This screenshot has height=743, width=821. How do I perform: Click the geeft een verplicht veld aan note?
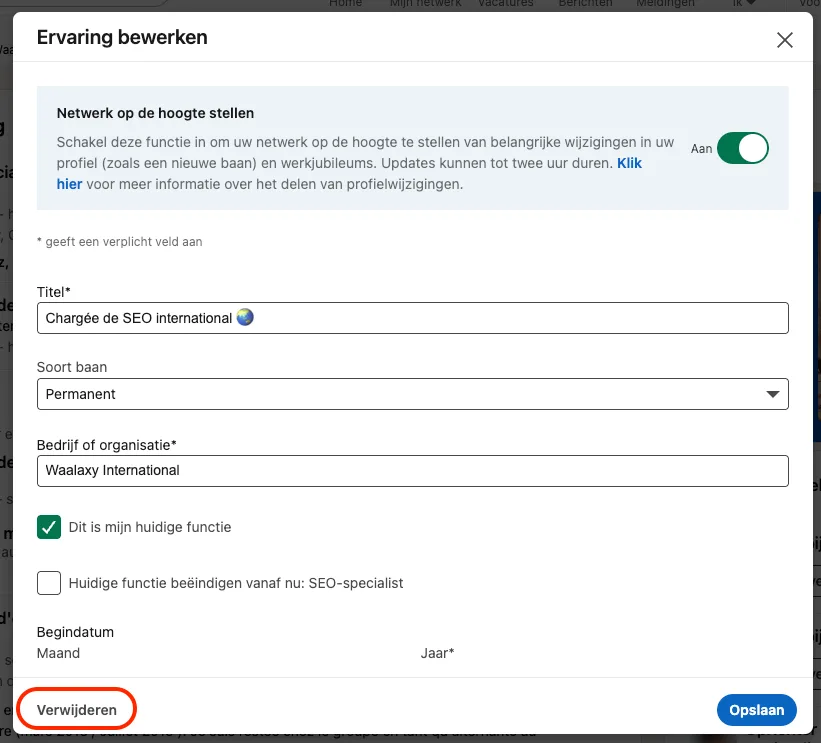(x=119, y=242)
